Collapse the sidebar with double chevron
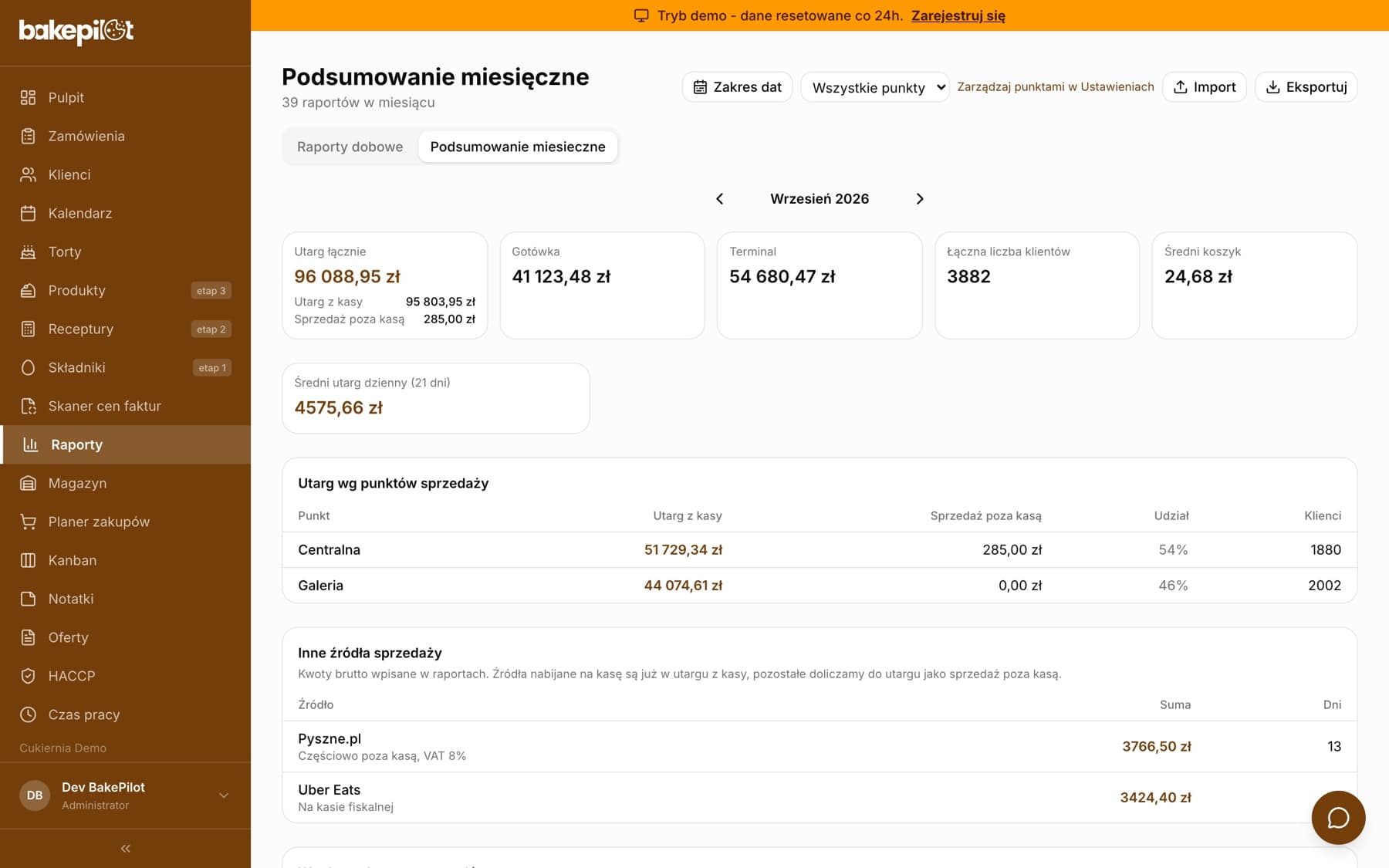 (125, 849)
